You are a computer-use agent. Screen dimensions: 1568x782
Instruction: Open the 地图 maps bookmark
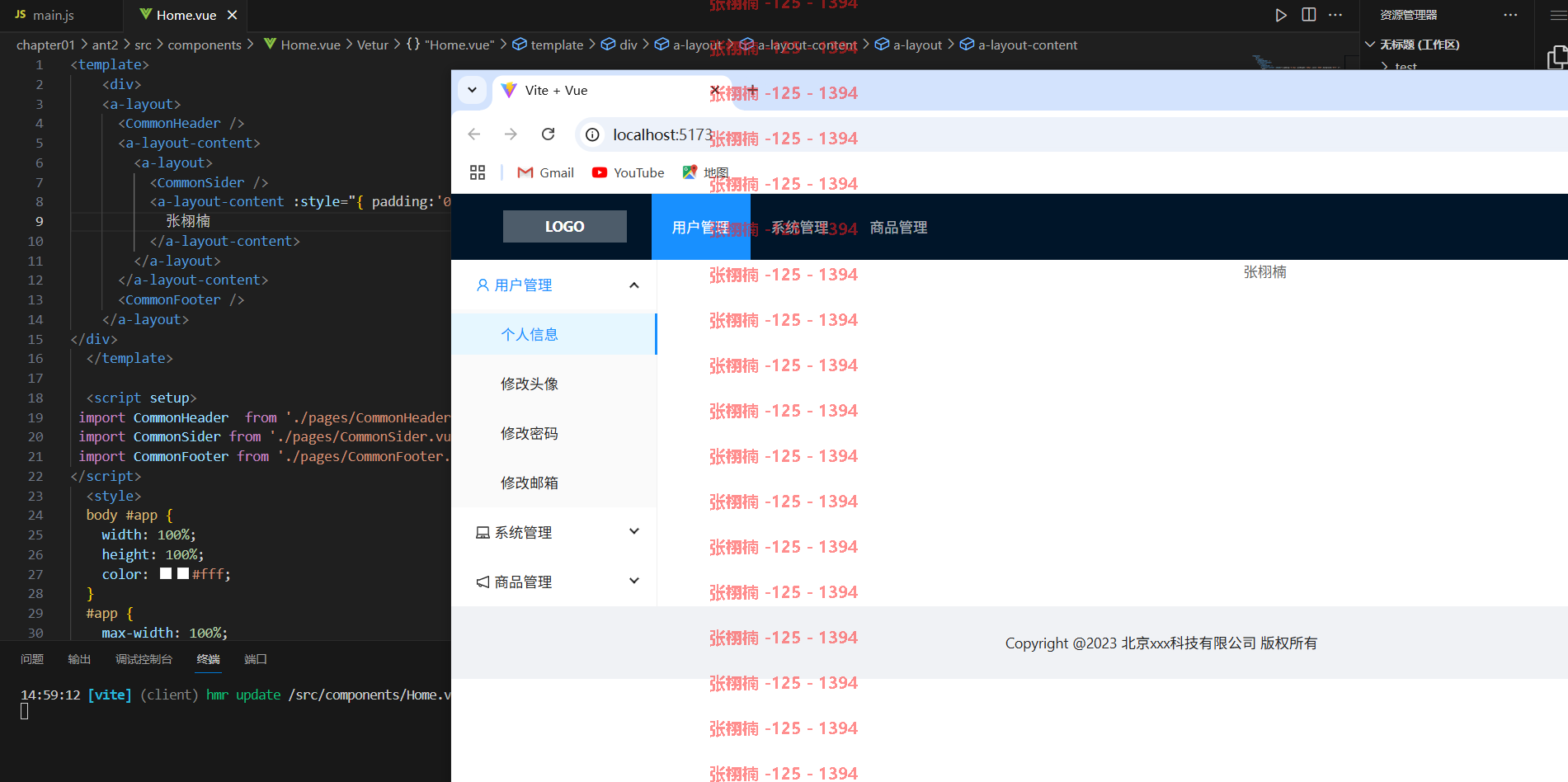706,172
